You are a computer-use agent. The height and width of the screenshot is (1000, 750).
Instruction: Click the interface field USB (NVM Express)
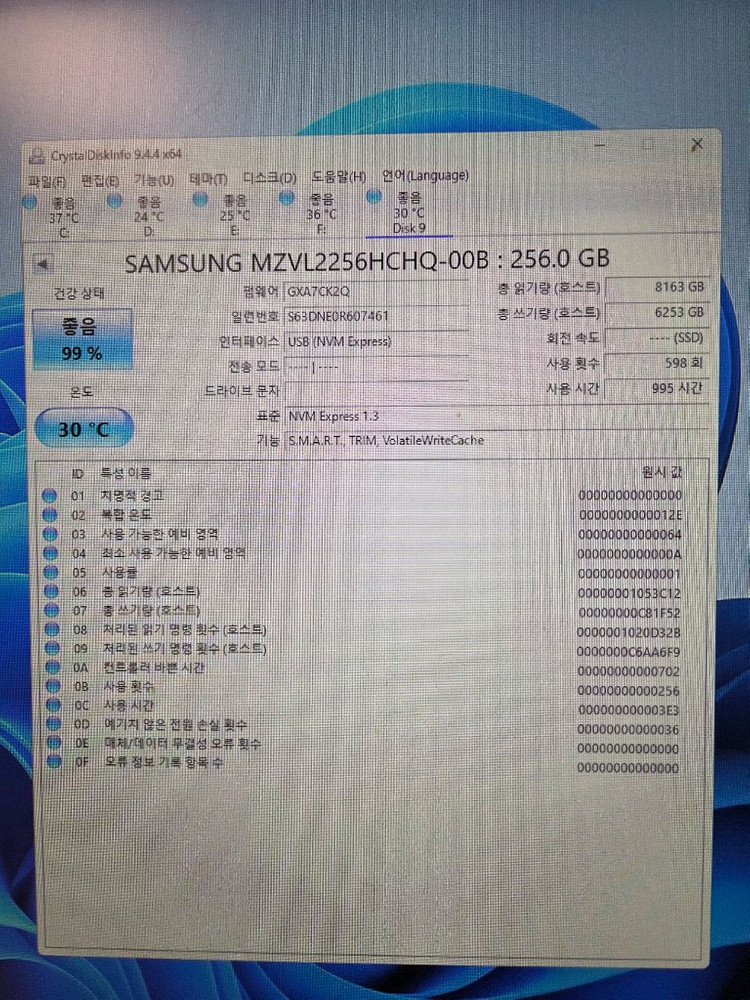(x=376, y=342)
